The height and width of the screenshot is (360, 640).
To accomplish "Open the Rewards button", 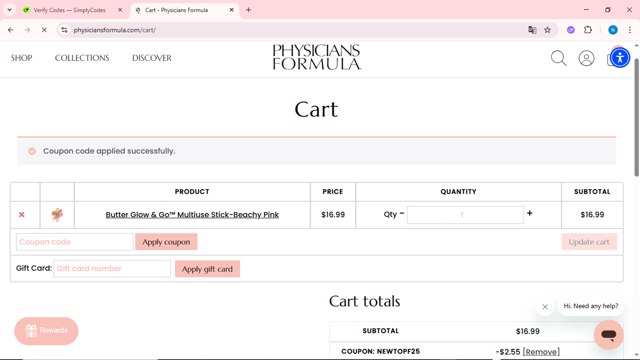I will pyautogui.click(x=46, y=331).
